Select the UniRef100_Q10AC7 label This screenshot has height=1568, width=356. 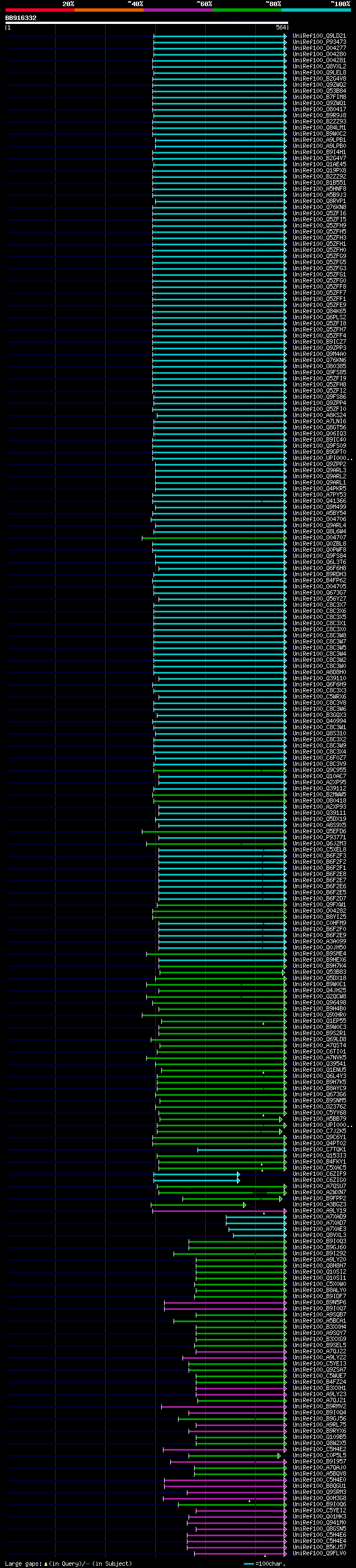[x=319, y=776]
